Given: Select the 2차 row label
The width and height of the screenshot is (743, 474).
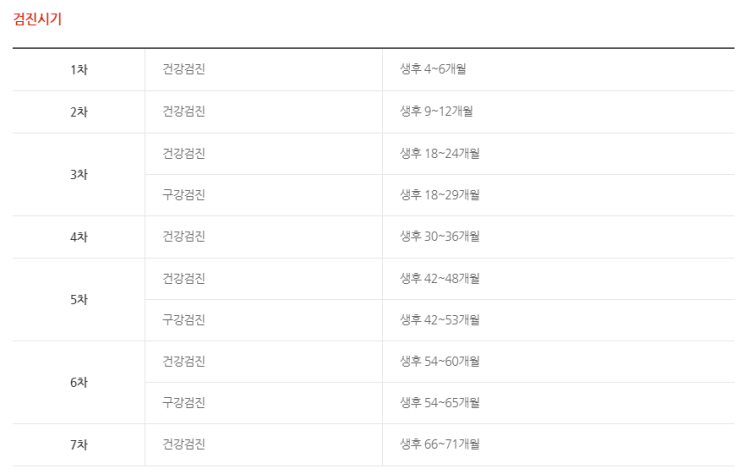Looking at the screenshot, I should pos(79,112).
